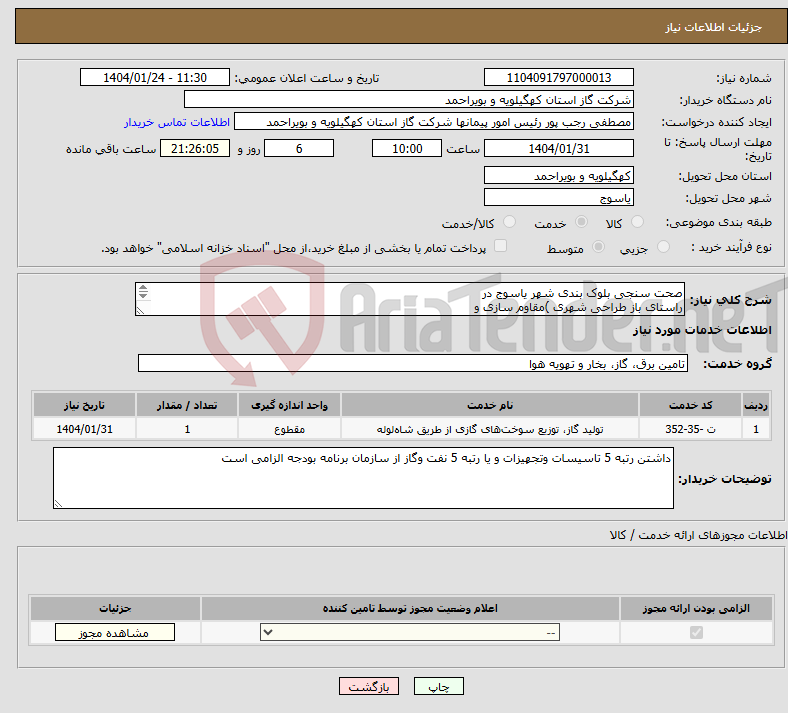
Task: Click the announcement date field 1404/01/24 - 11:30
Action: click(x=155, y=77)
